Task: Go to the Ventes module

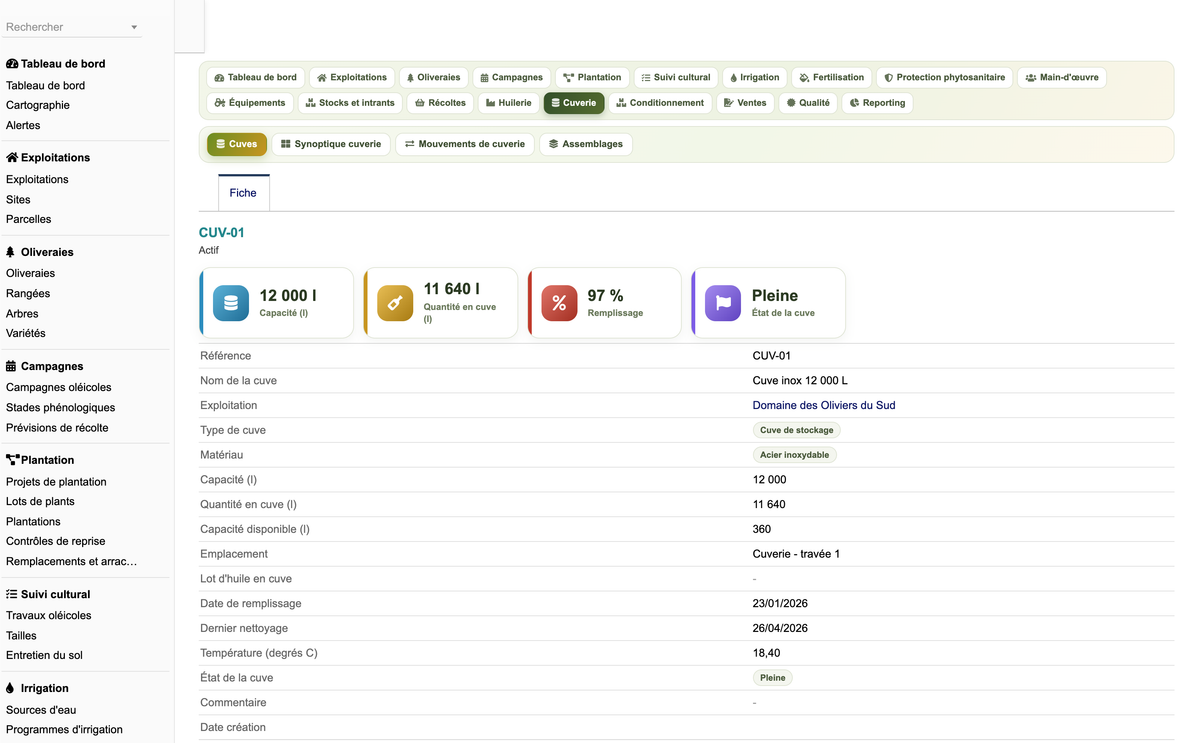Action: (x=745, y=102)
